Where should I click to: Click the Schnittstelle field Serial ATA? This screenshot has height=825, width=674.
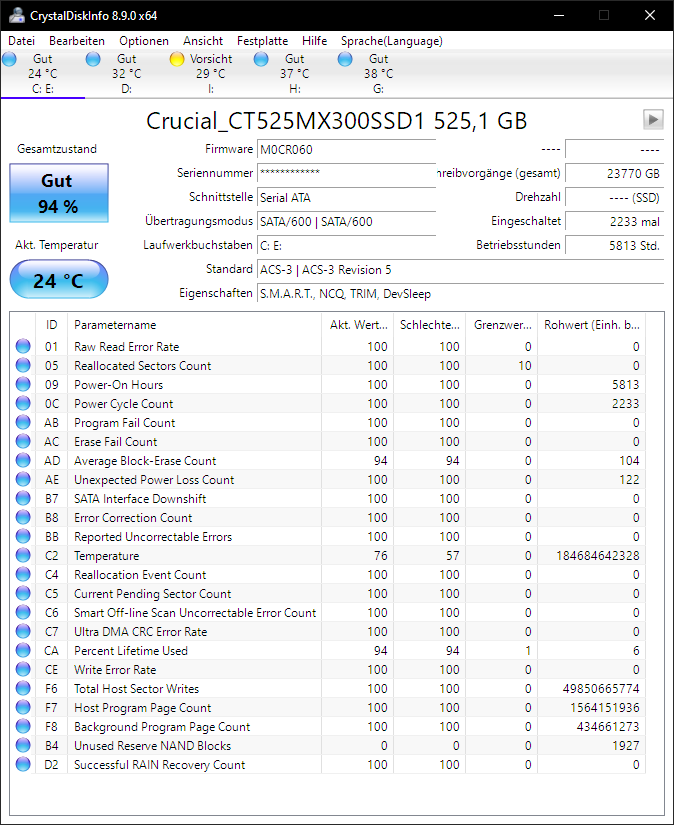click(346, 197)
